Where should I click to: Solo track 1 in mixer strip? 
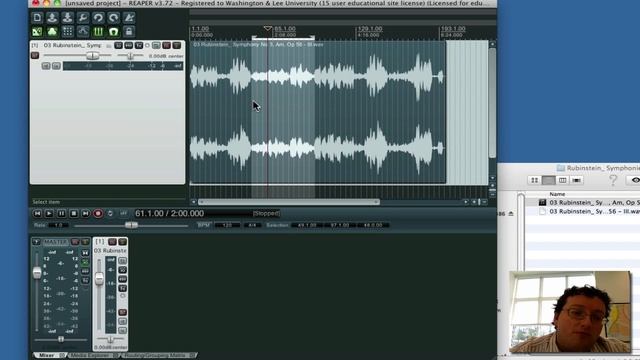click(122, 242)
